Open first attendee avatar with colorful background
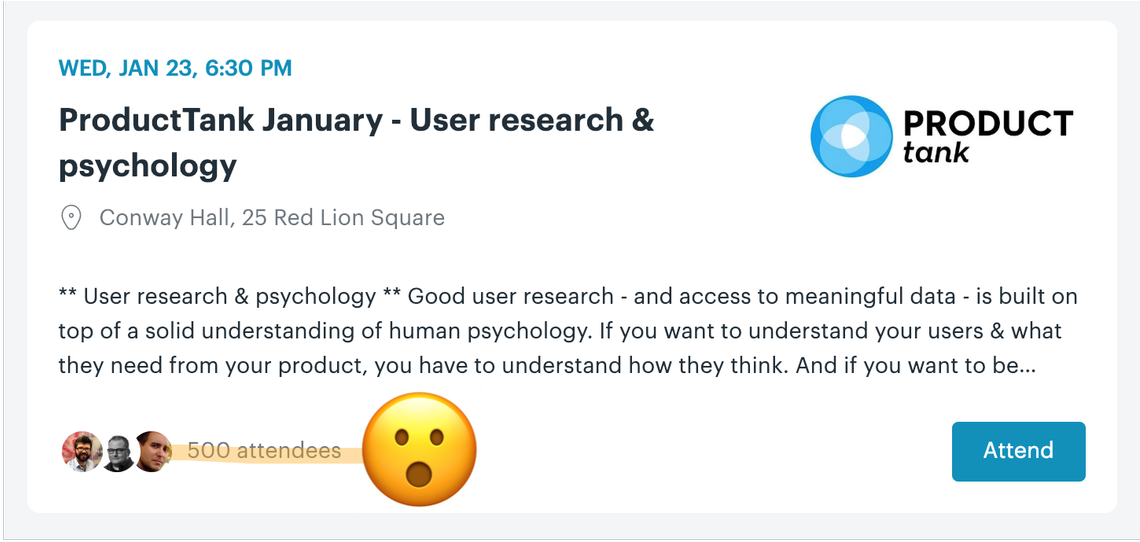This screenshot has height=542, width=1140. pyautogui.click(x=81, y=451)
